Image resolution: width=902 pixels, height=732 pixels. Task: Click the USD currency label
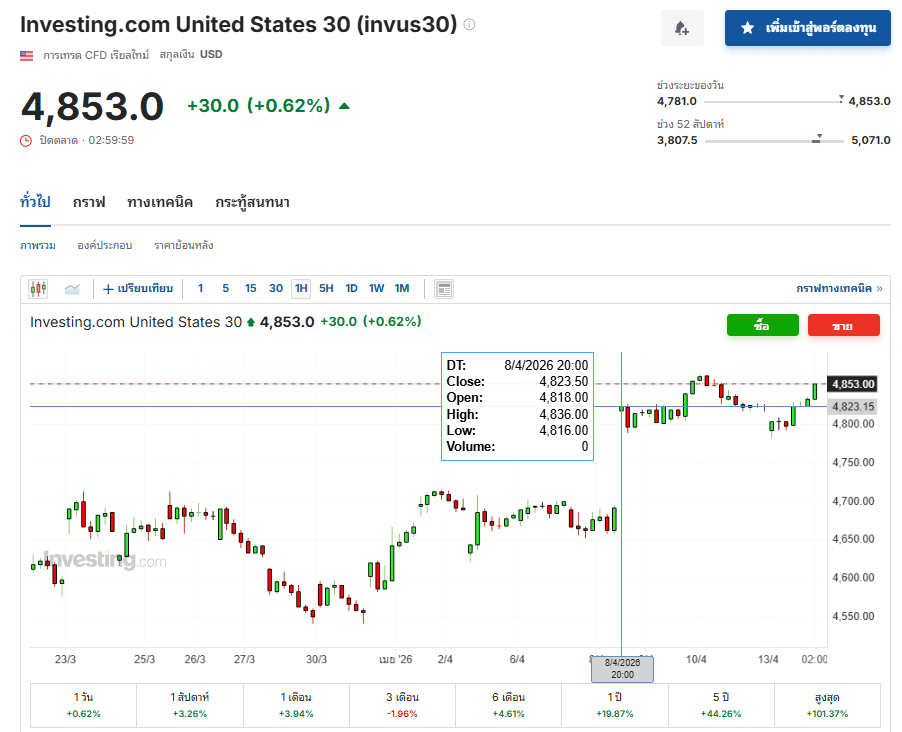click(x=211, y=55)
